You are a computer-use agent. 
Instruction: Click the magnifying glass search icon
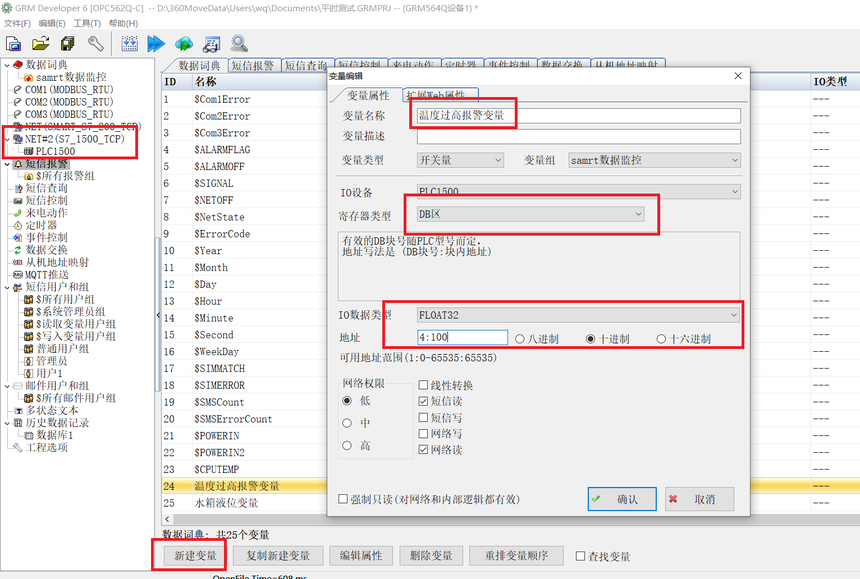[x=239, y=43]
